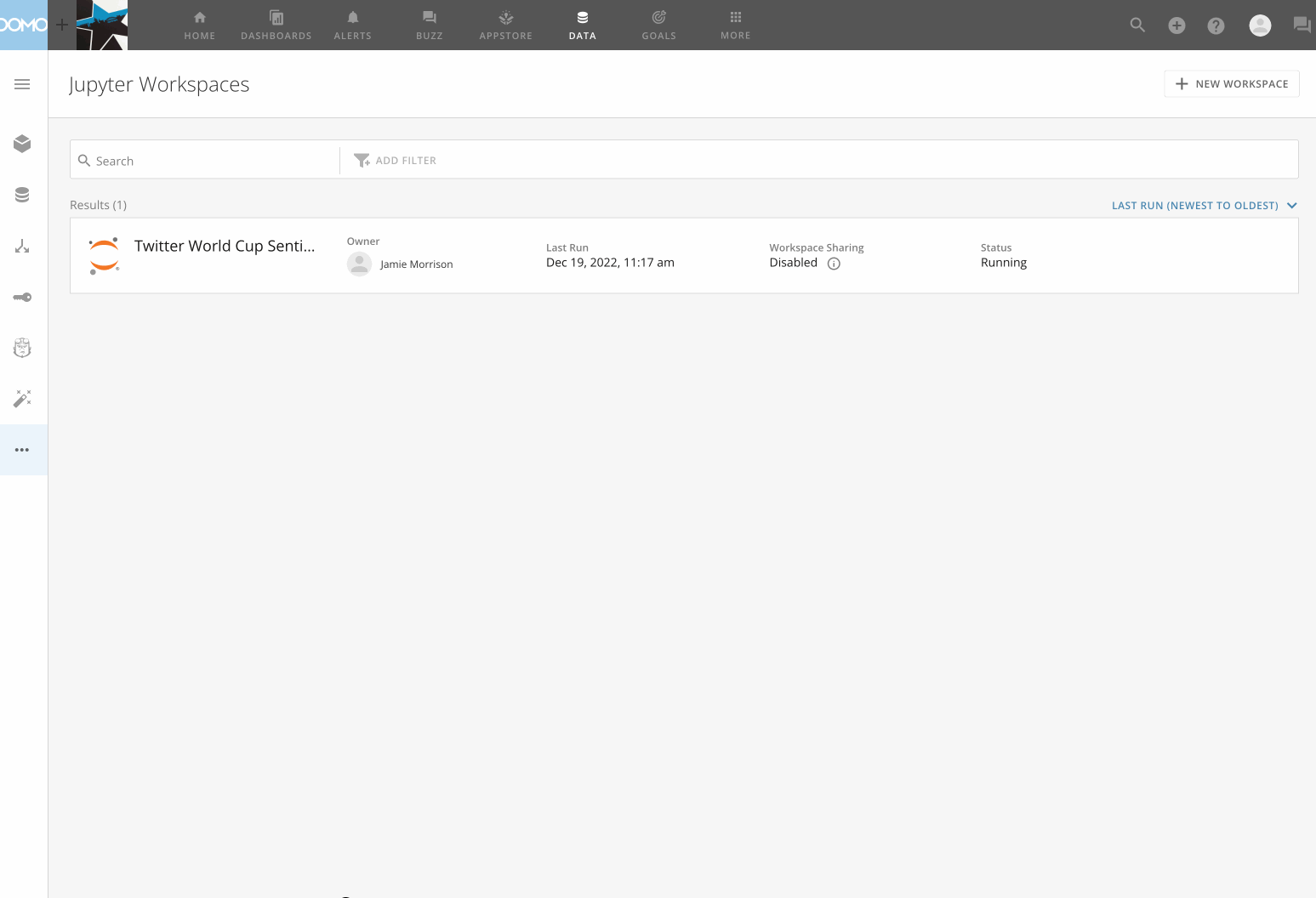
Task: Click the top bar search magnifier
Action: tap(1137, 26)
